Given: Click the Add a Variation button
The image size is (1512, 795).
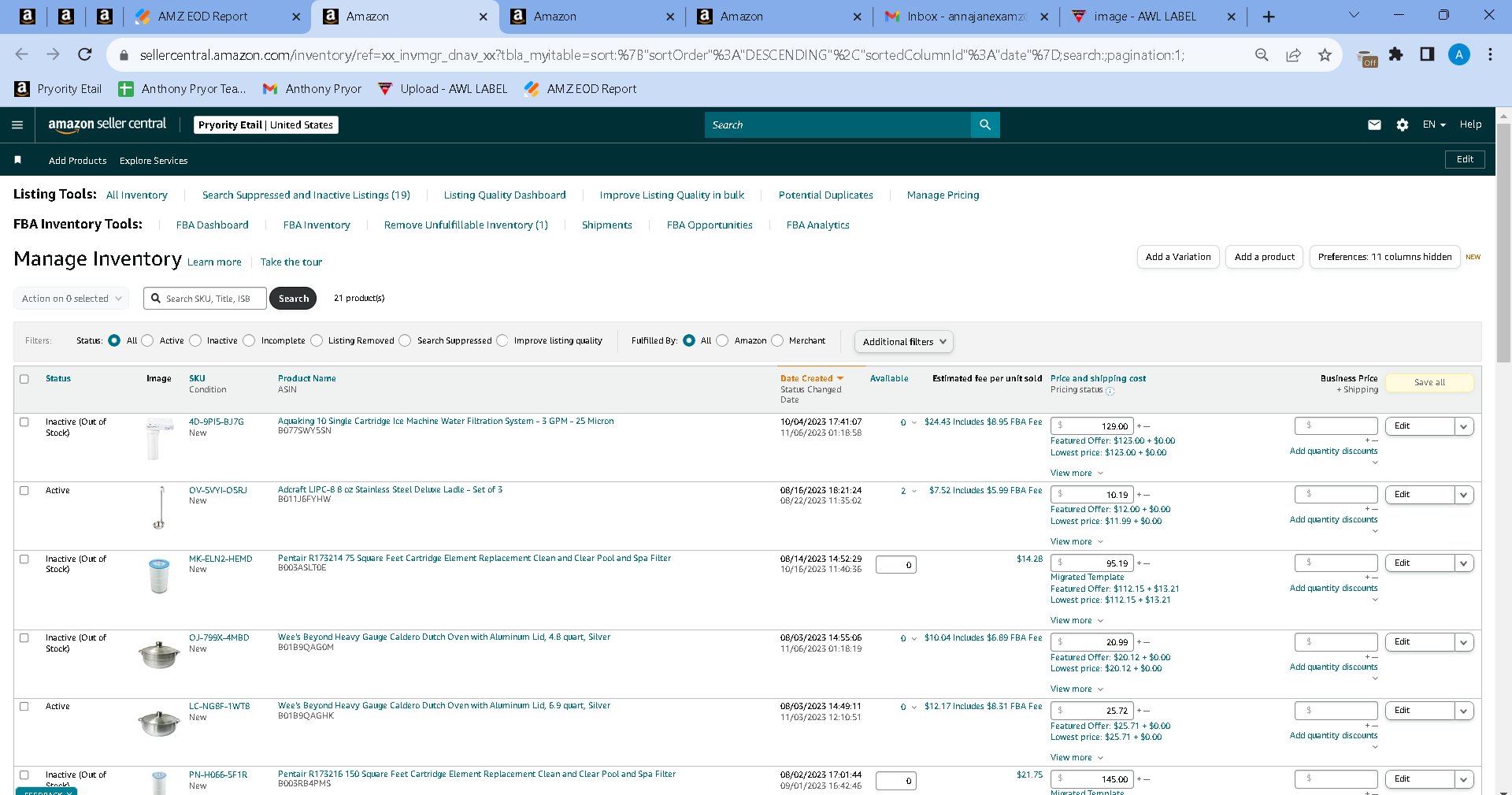Looking at the screenshot, I should [x=1178, y=257].
